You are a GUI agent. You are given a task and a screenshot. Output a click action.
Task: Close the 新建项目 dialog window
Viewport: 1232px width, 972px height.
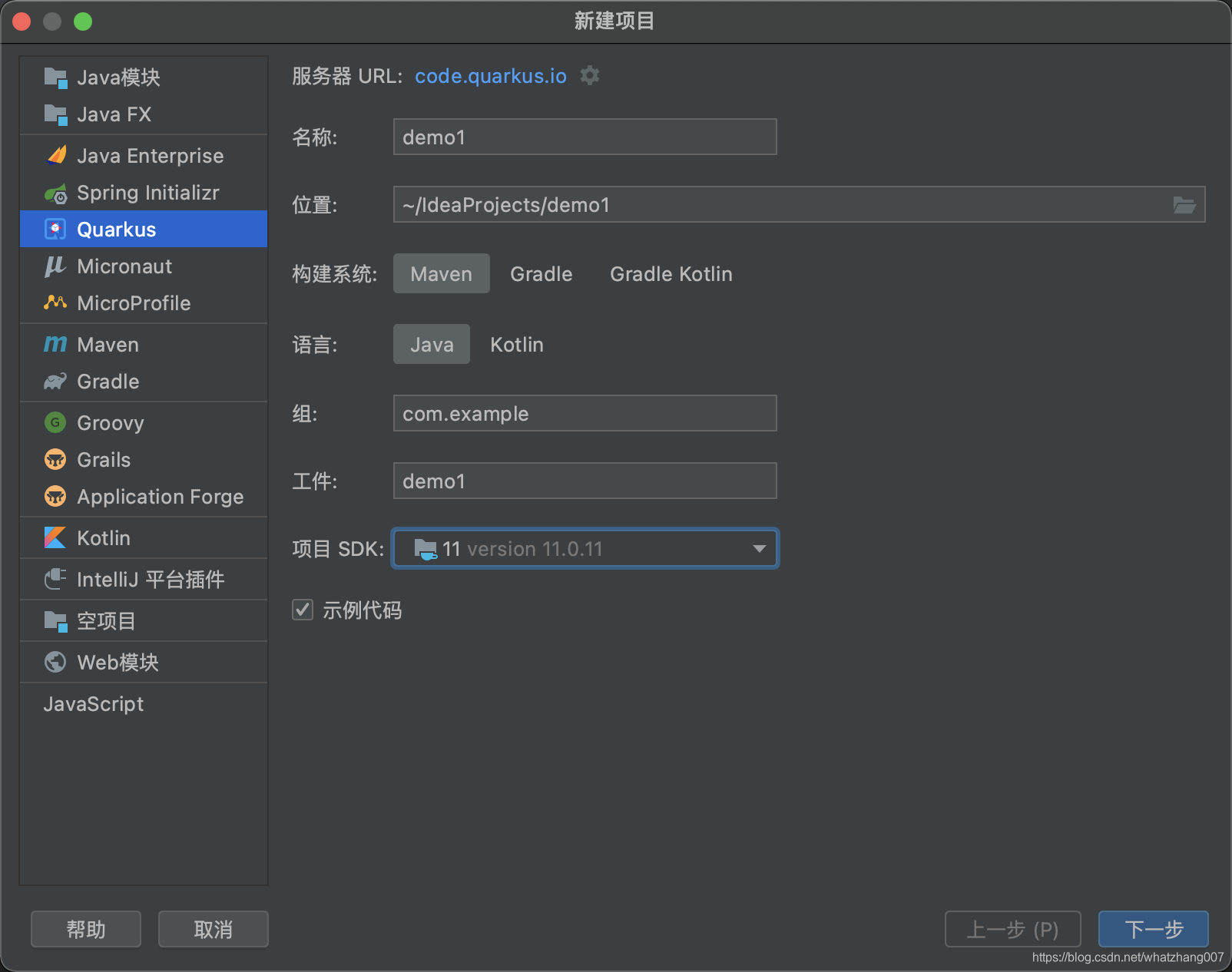click(x=22, y=21)
